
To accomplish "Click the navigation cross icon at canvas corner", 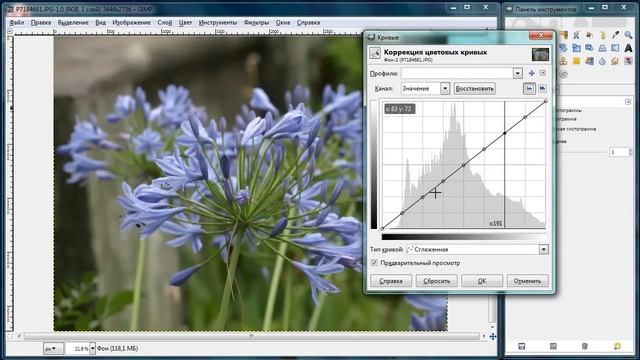I will (493, 337).
